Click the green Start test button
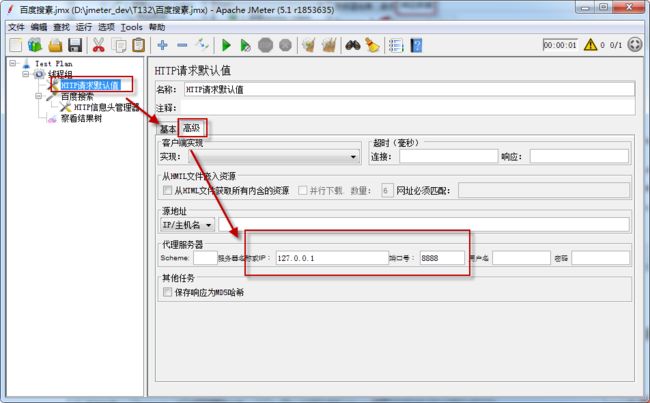 pyautogui.click(x=226, y=45)
